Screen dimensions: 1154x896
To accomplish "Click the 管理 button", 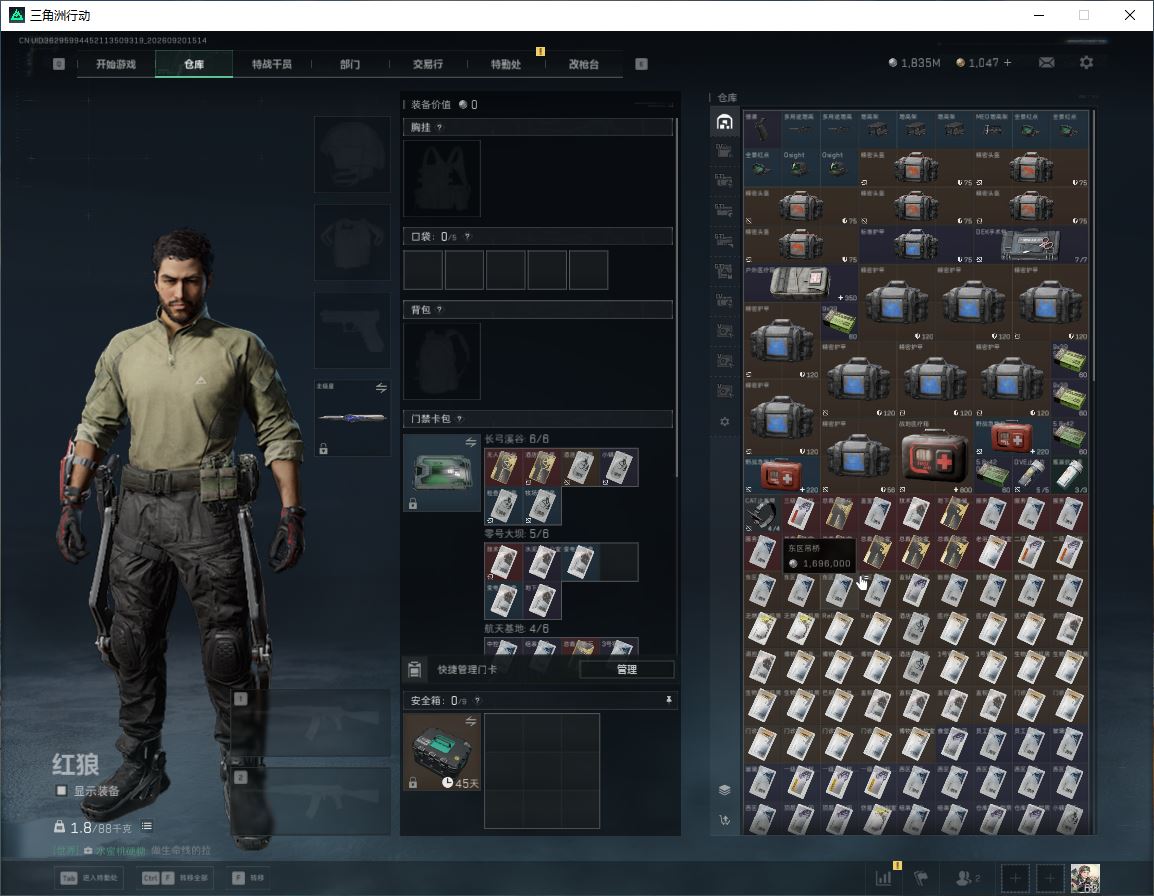I will [x=626, y=669].
